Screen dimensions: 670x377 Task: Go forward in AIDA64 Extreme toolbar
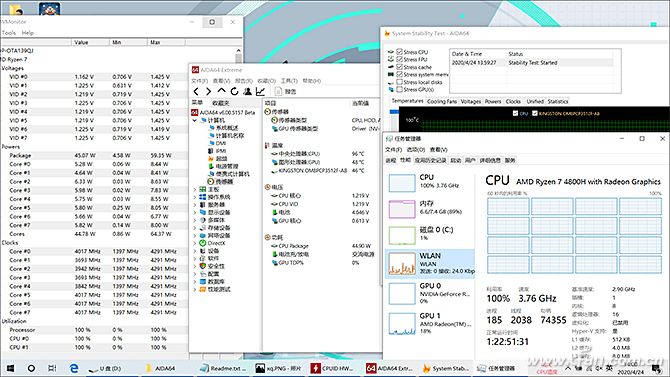pos(209,91)
